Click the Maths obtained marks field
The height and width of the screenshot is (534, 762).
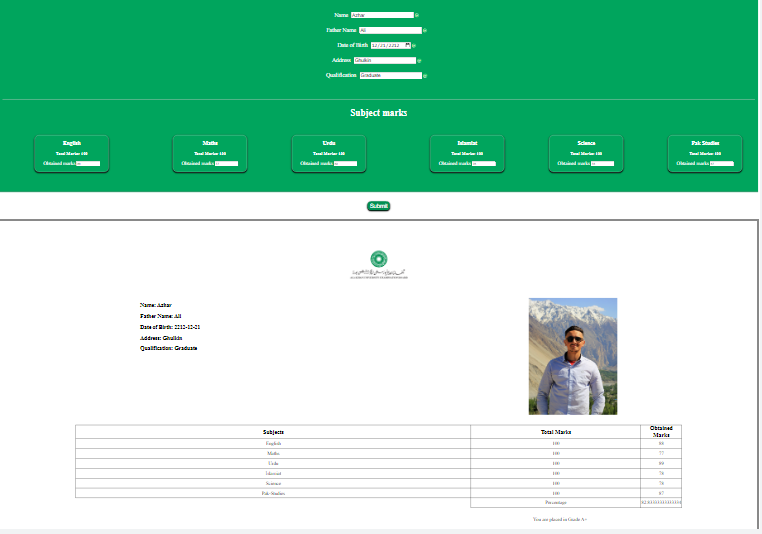[x=226, y=164]
